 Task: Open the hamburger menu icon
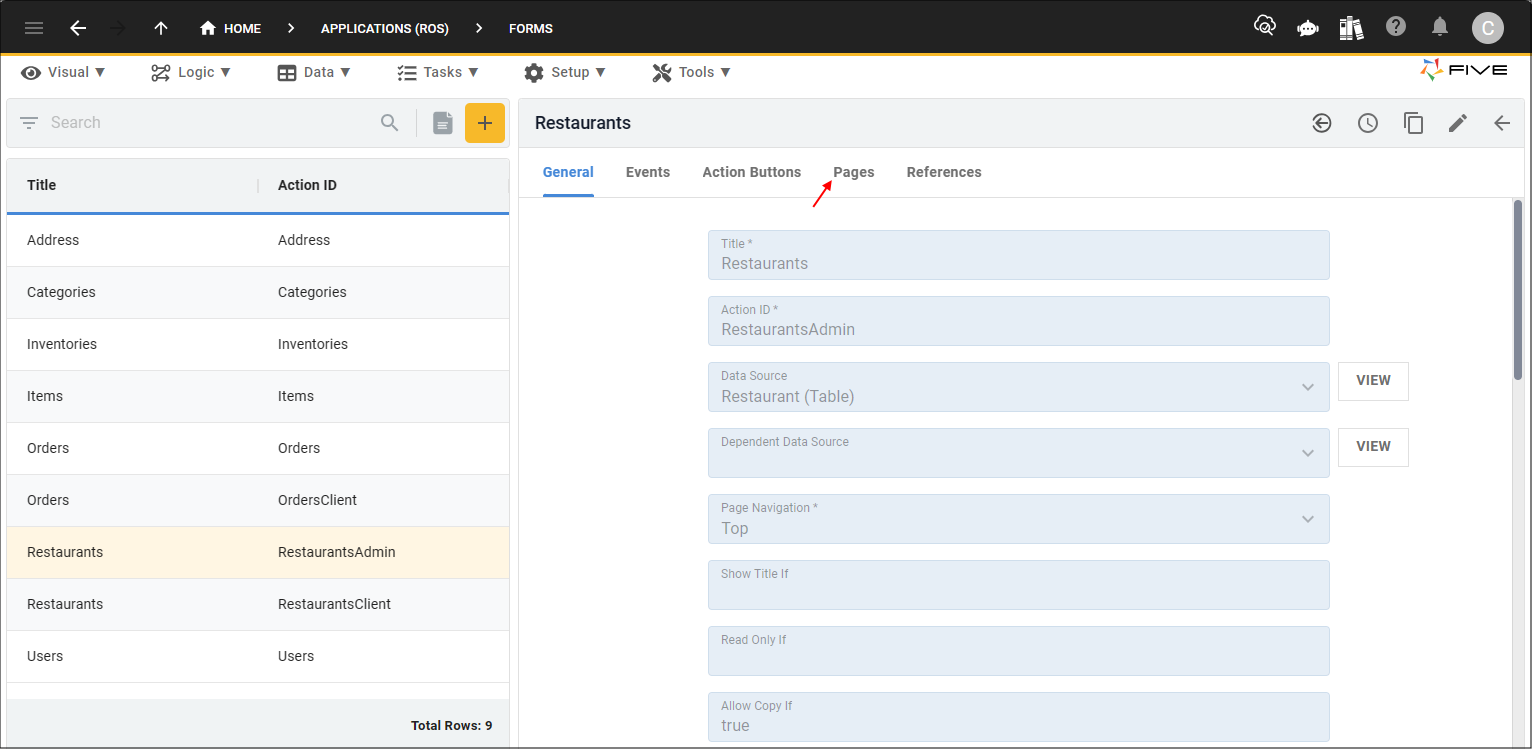34,28
